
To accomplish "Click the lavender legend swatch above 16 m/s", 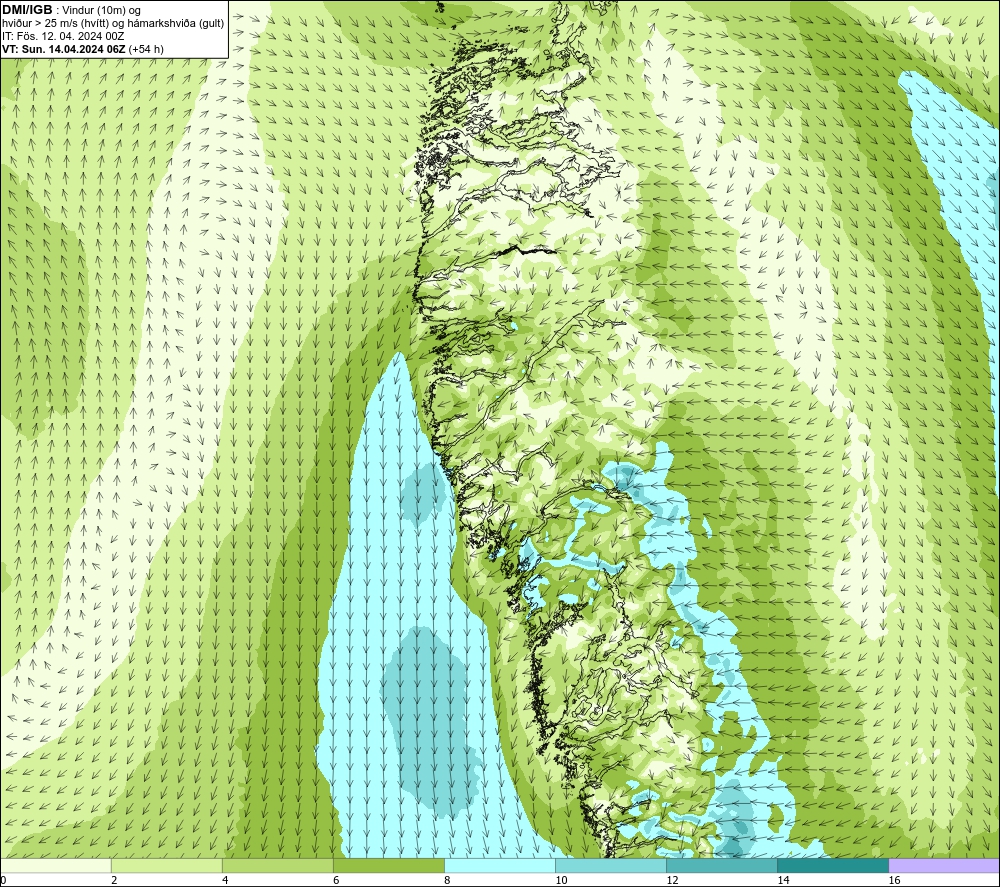I will tap(944, 866).
